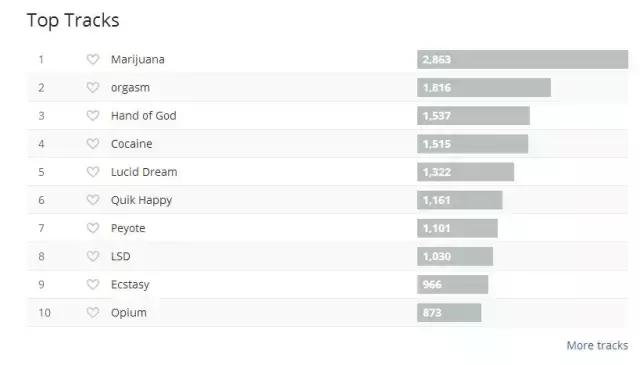Select the Ecstasy track name
This screenshot has width=640, height=365.
[x=130, y=285]
